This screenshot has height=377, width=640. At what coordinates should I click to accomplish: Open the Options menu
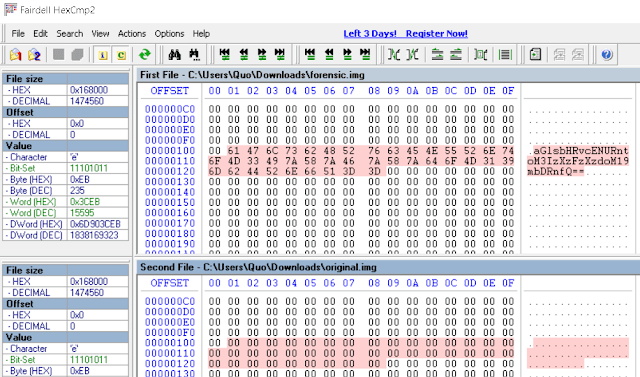coord(169,33)
